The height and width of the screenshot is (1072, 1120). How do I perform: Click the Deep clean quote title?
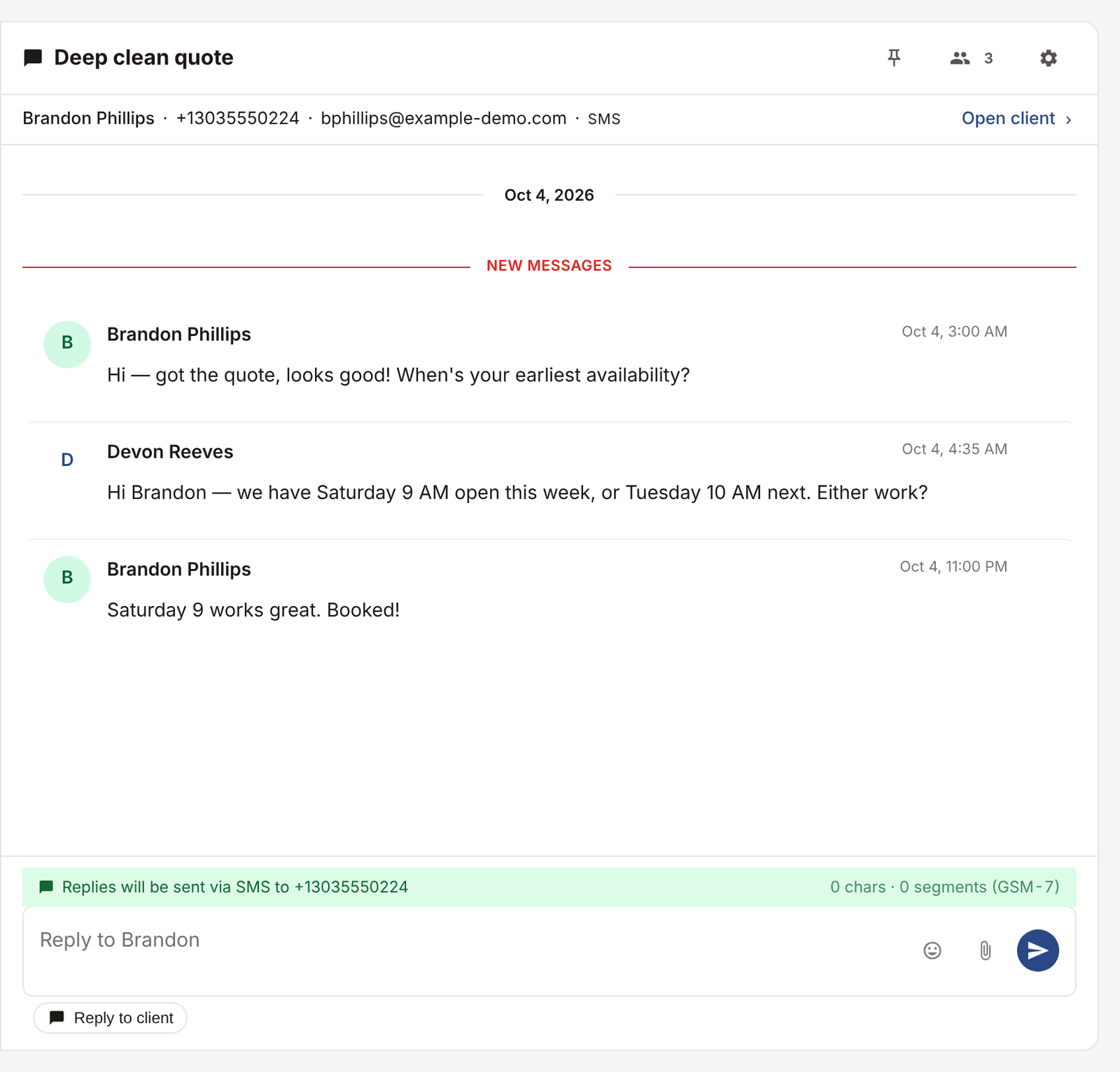point(143,57)
